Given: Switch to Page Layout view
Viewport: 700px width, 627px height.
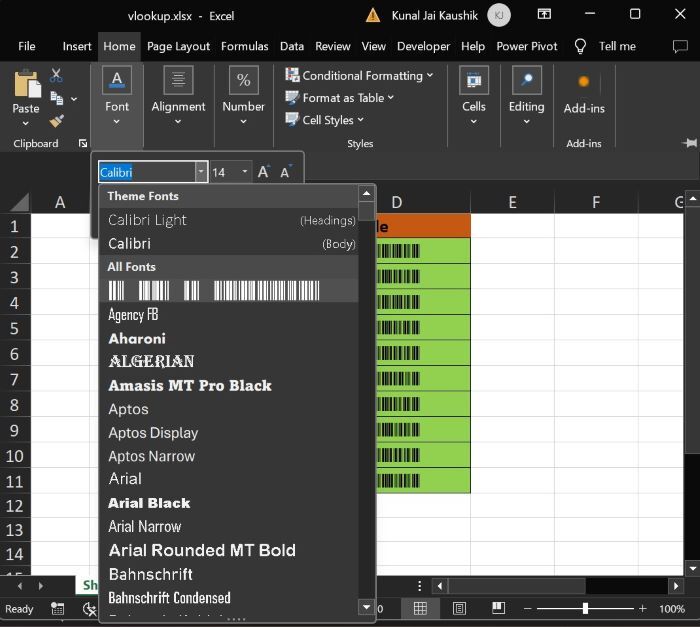Looking at the screenshot, I should [459, 608].
